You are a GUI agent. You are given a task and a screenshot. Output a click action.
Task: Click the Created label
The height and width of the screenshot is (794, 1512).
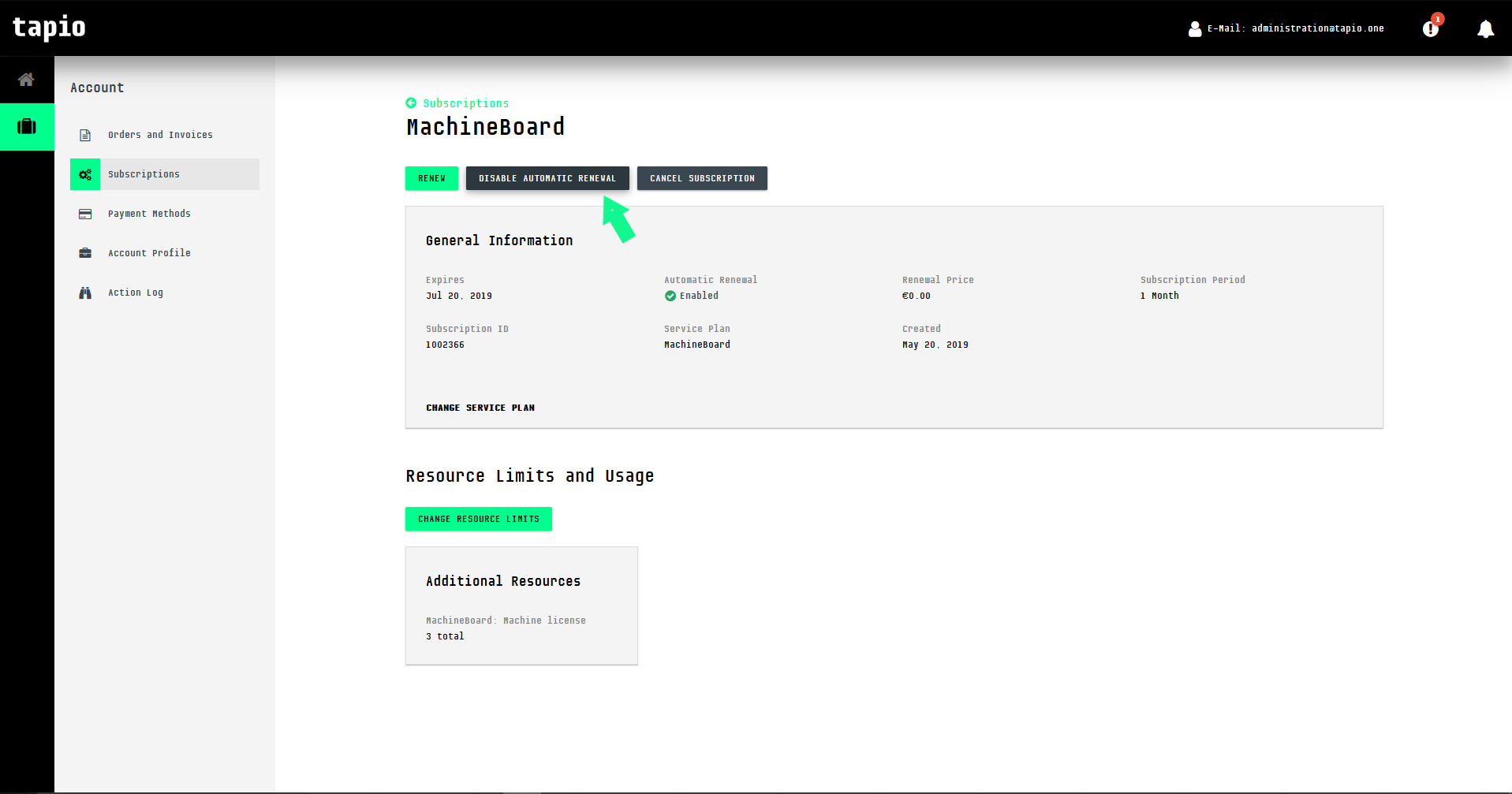921,329
